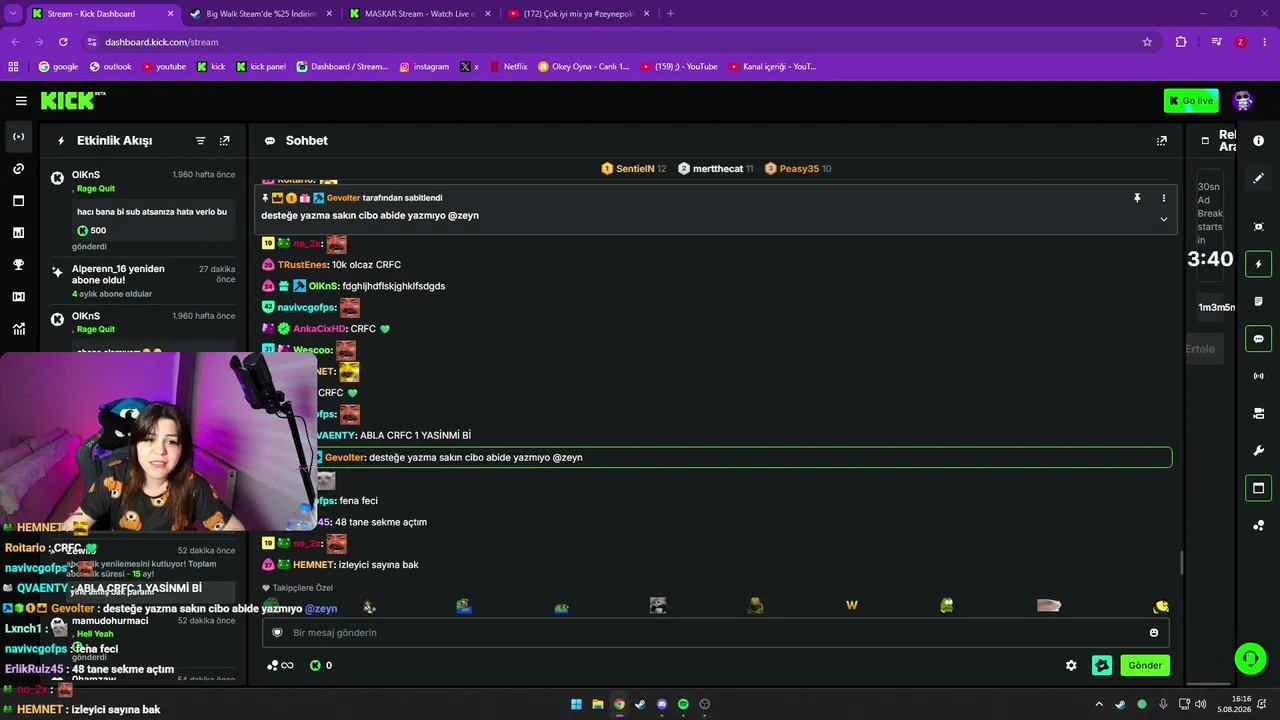Open Windows Start menu
This screenshot has width=1280, height=720.
pos(576,704)
